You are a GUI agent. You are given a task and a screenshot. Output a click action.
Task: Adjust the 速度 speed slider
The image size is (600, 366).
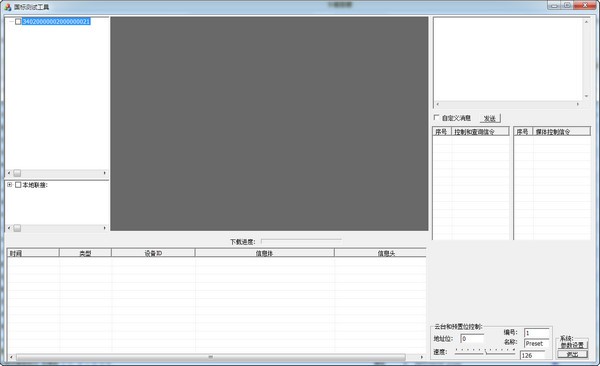(485, 351)
